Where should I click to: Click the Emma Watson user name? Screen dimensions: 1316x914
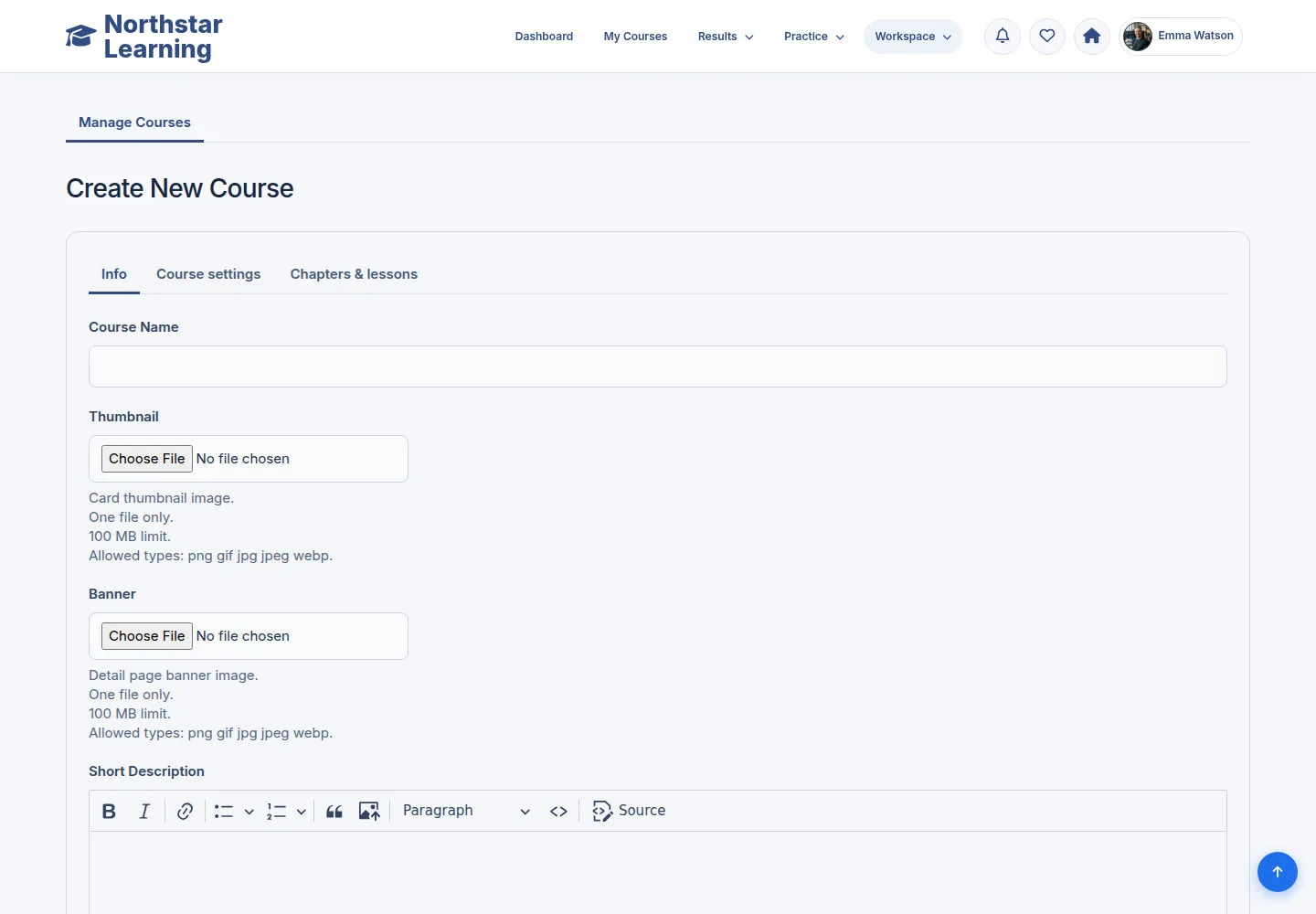[x=1195, y=36]
